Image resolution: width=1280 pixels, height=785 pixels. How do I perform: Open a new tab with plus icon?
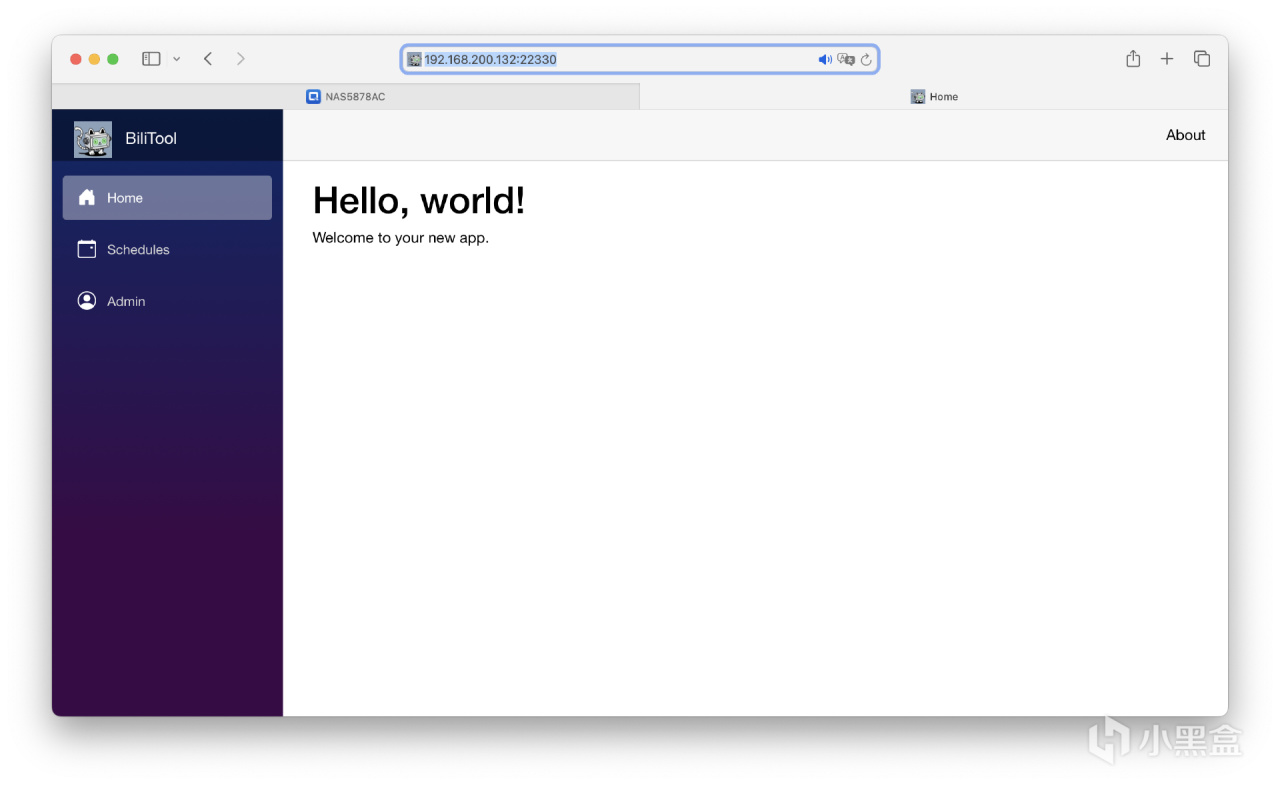tap(1167, 59)
